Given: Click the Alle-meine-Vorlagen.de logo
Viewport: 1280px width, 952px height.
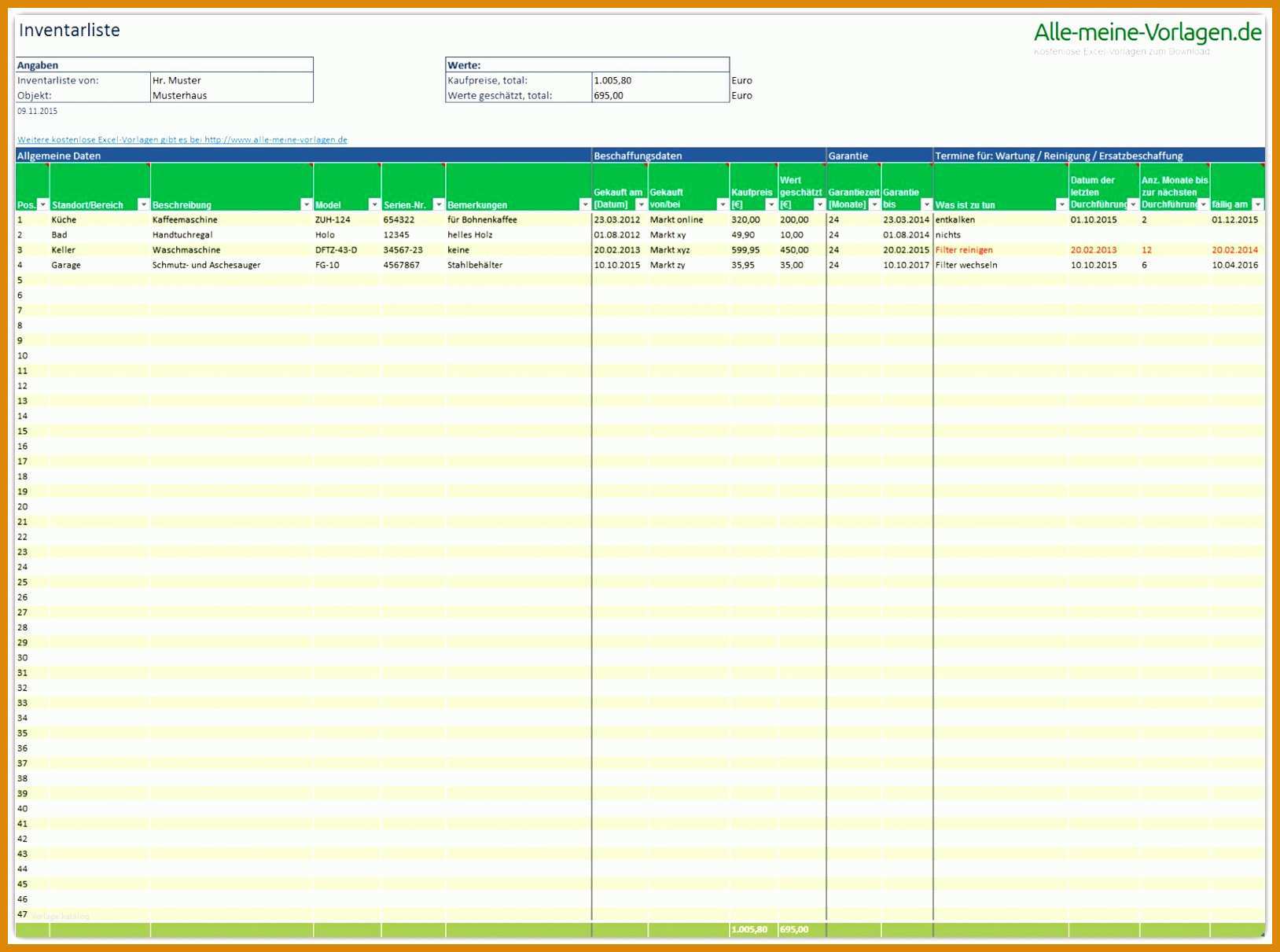Looking at the screenshot, I should click(x=1147, y=32).
